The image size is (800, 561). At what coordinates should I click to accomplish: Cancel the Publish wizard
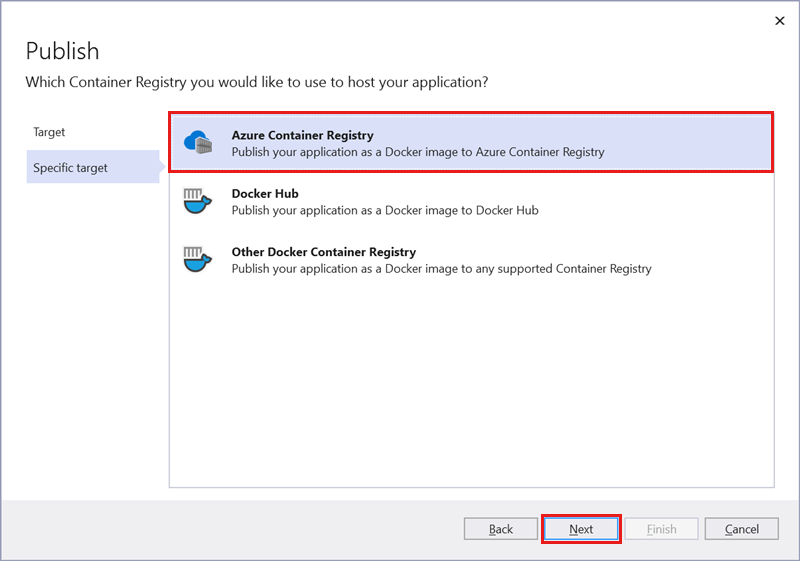click(x=741, y=529)
